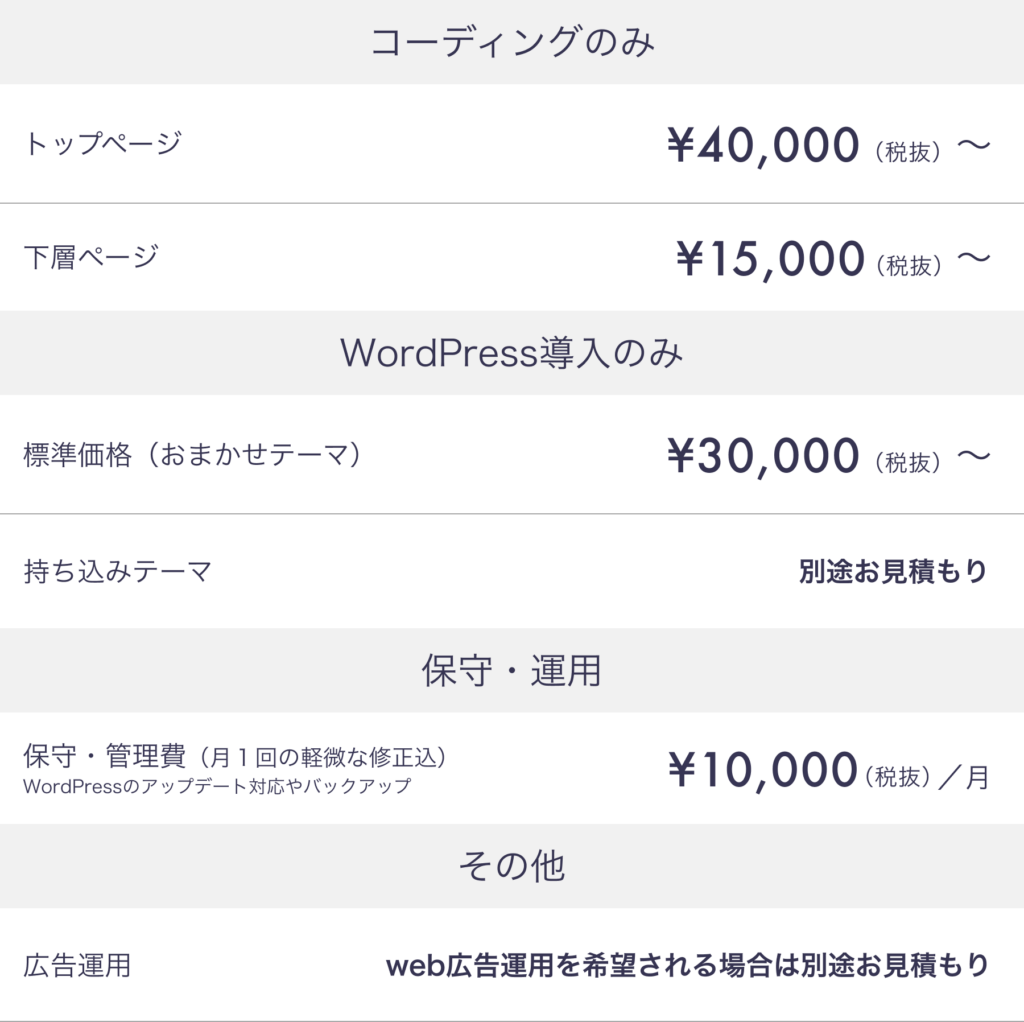Viewport: 1024px width, 1022px height.
Task: Click 税抜 note beside ¥40,000
Action: click(908, 151)
